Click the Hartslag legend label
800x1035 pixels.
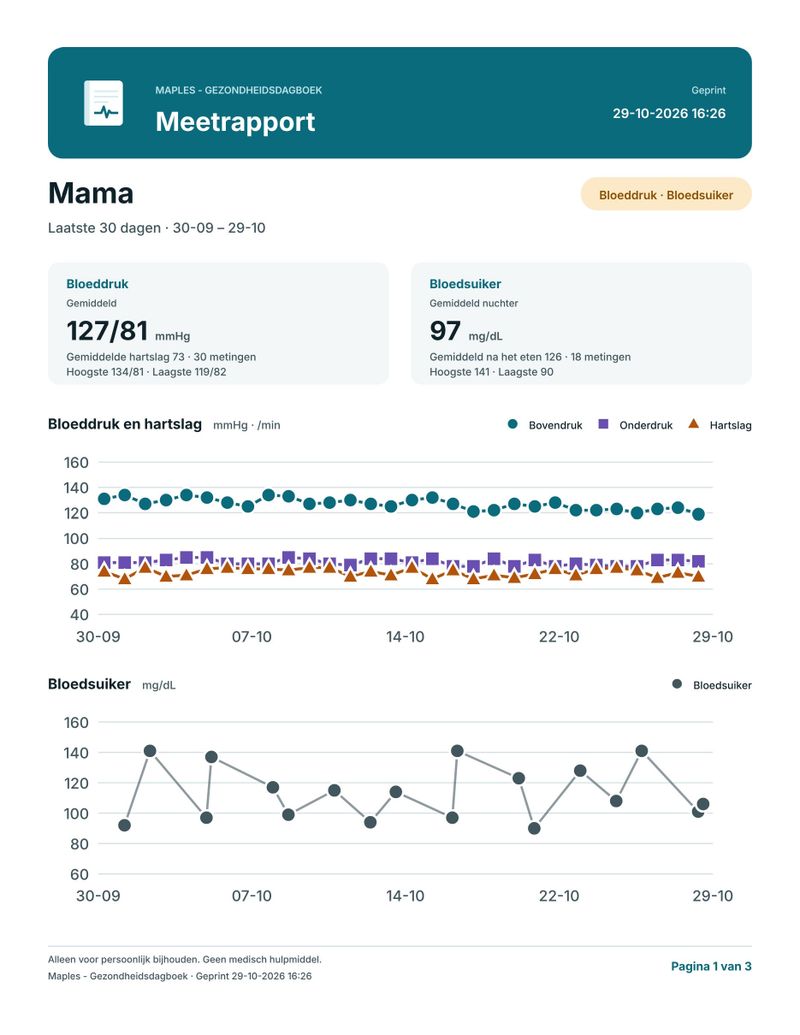pyautogui.click(x=730, y=425)
